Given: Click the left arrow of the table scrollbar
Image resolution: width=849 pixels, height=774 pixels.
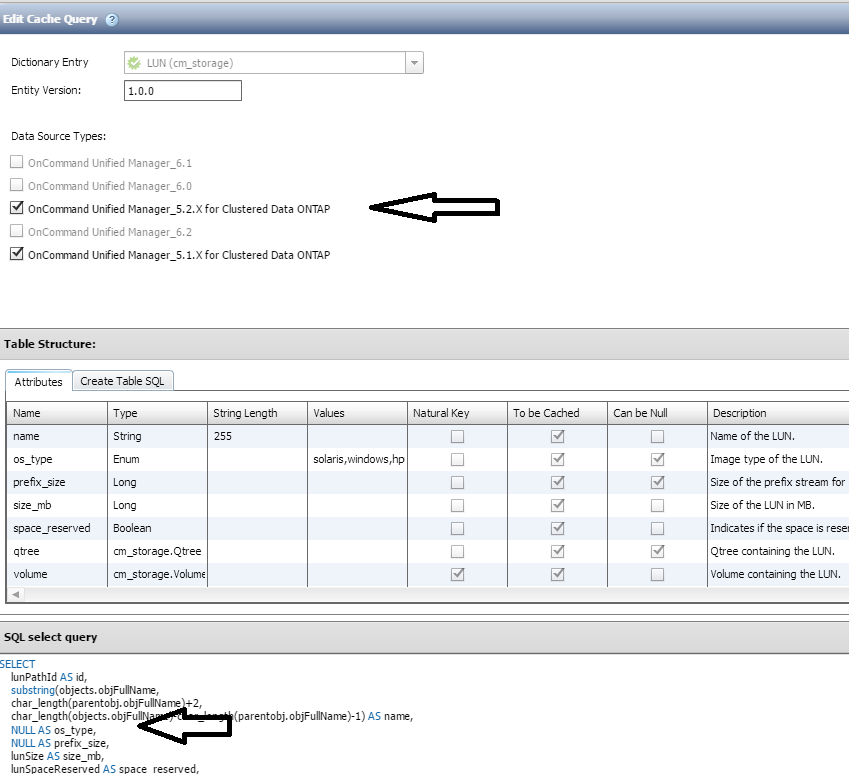Looking at the screenshot, I should 16,595.
